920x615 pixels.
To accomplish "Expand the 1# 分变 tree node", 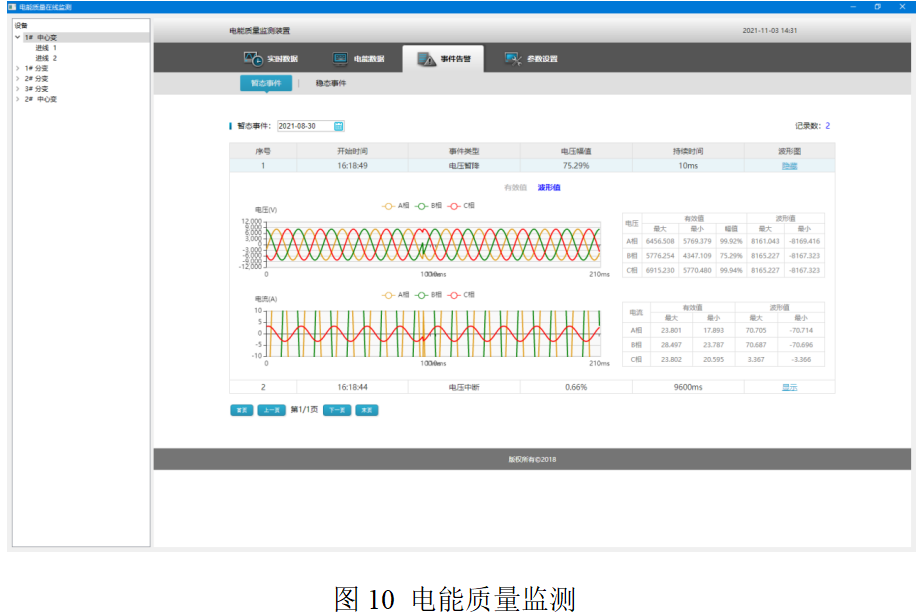I will point(18,68).
